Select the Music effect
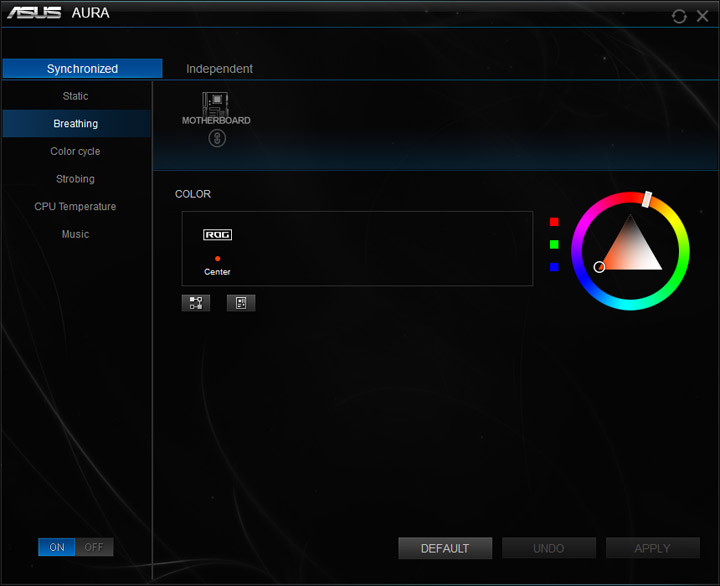 pyautogui.click(x=76, y=234)
